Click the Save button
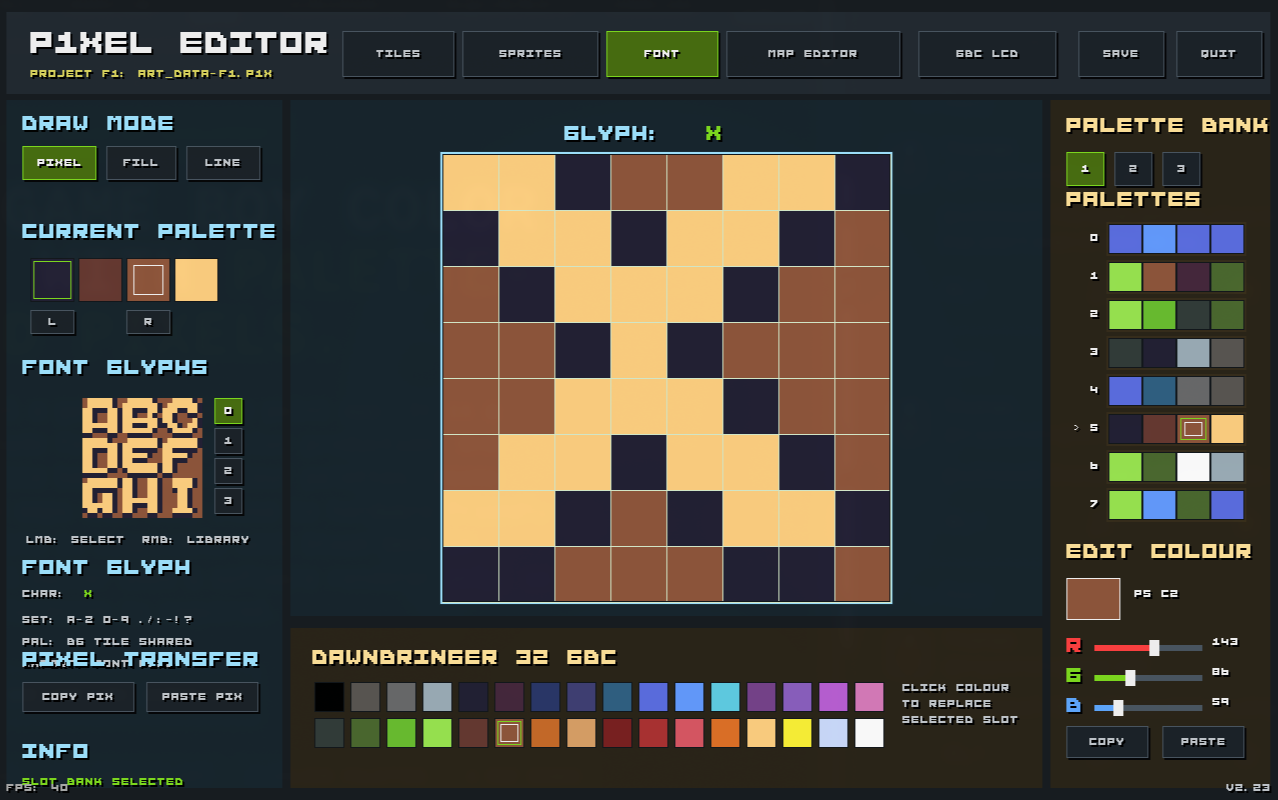 pyautogui.click(x=1121, y=54)
